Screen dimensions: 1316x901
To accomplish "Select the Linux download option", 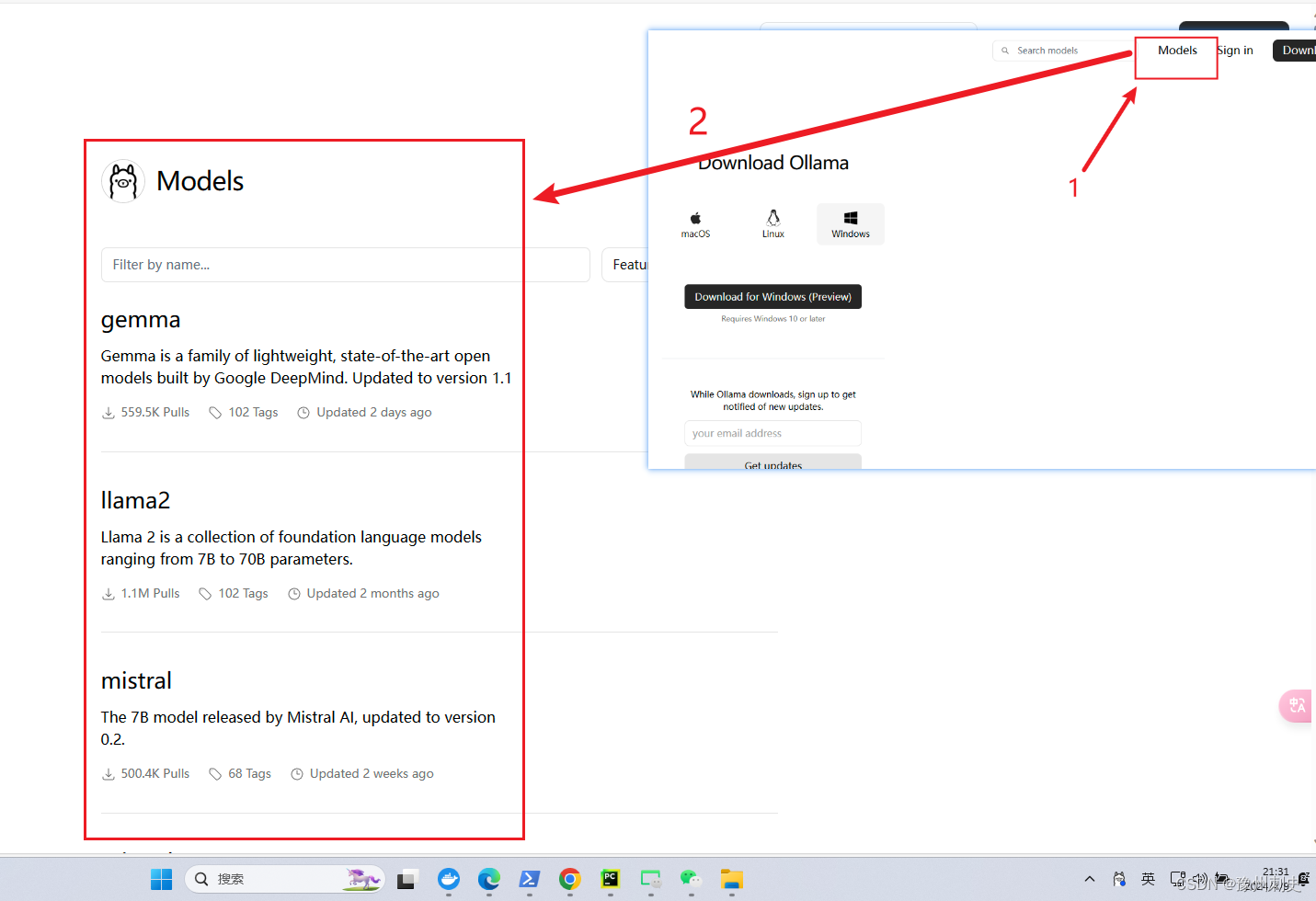I will point(773,223).
